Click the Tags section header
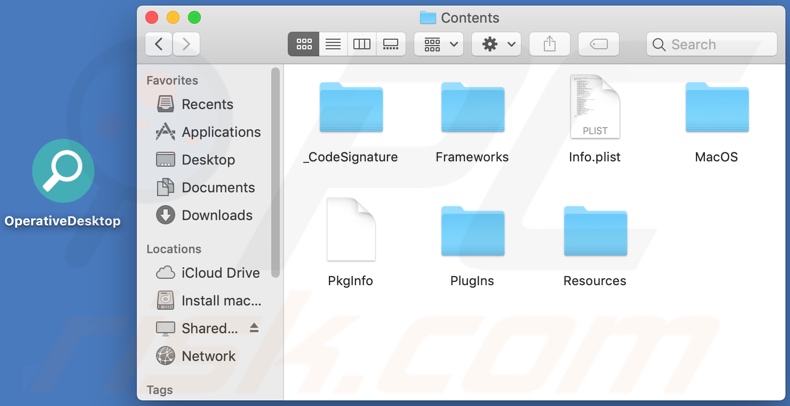 point(160,390)
